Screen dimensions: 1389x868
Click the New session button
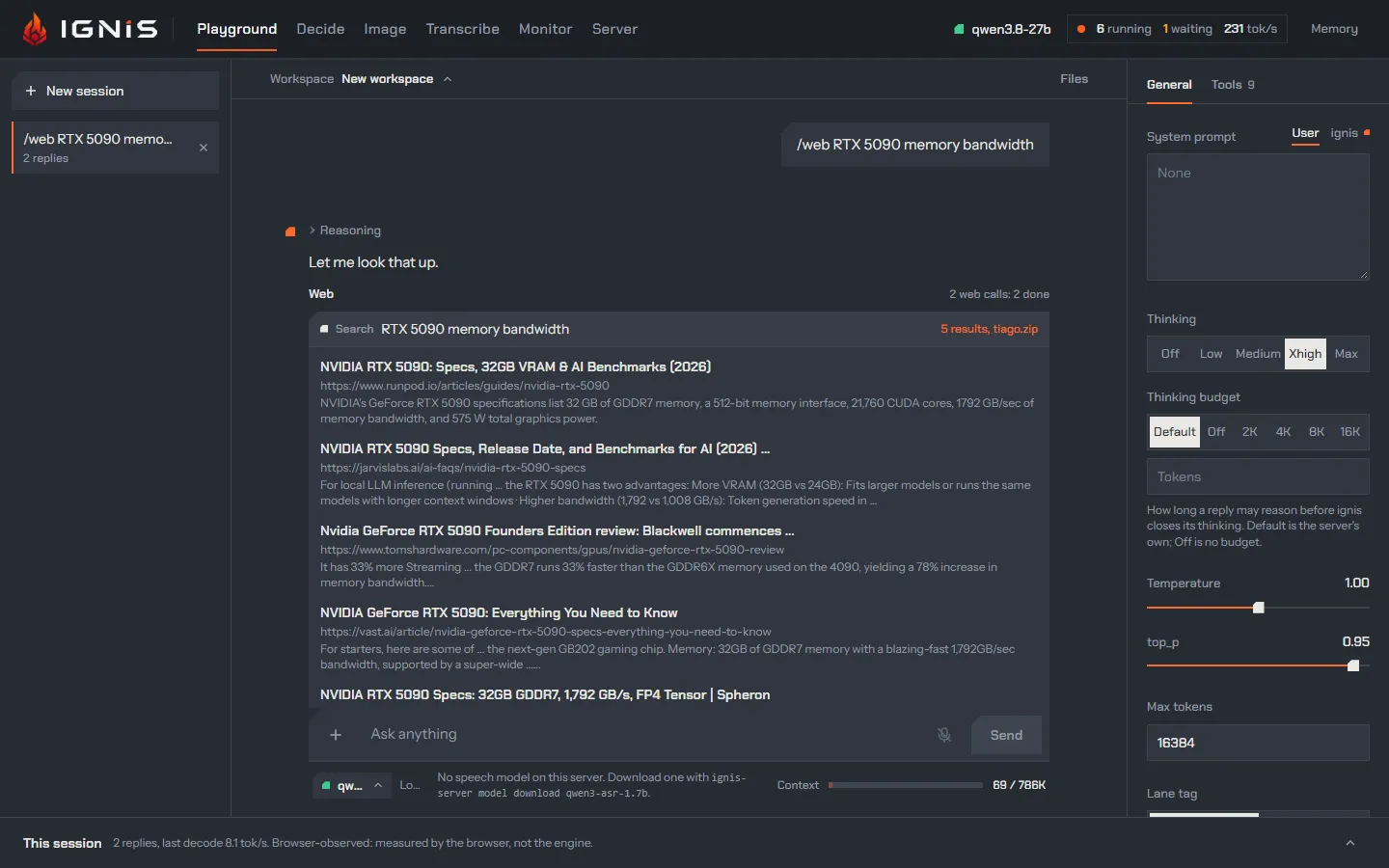[115, 91]
